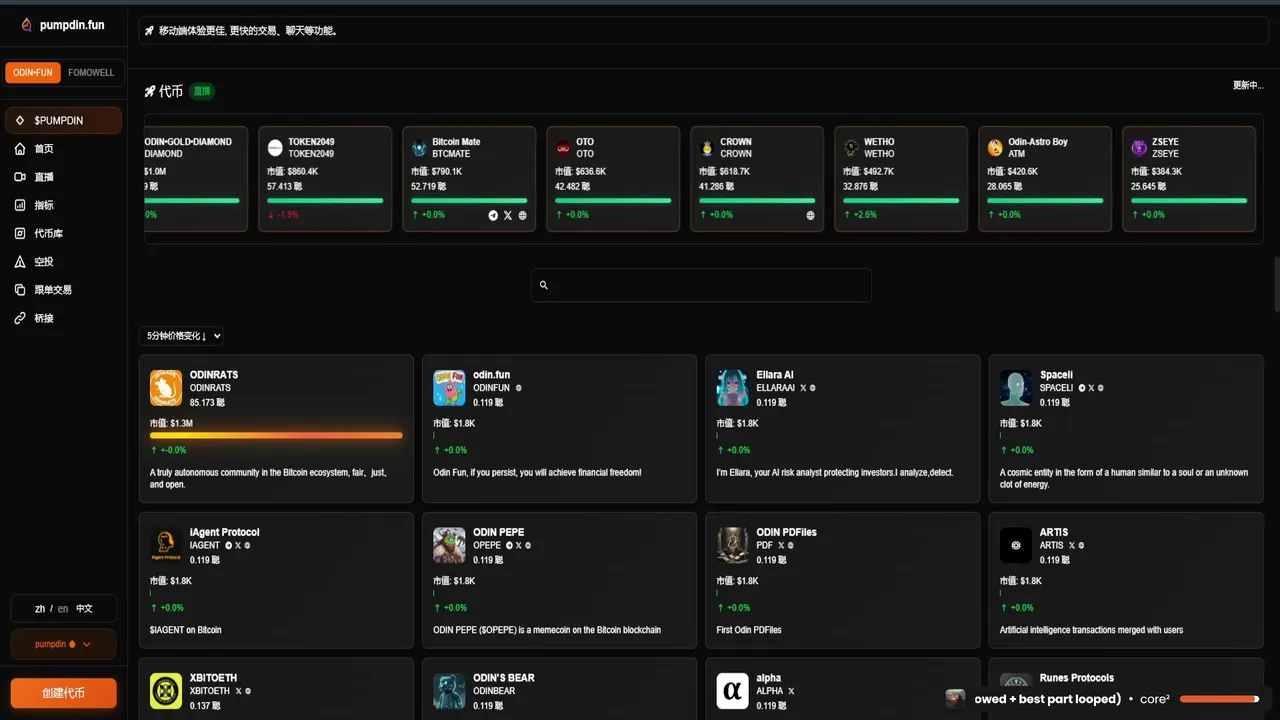Image resolution: width=1280 pixels, height=720 pixels.
Task: Open the 指标 metrics sidebar icon
Action: pos(20,205)
